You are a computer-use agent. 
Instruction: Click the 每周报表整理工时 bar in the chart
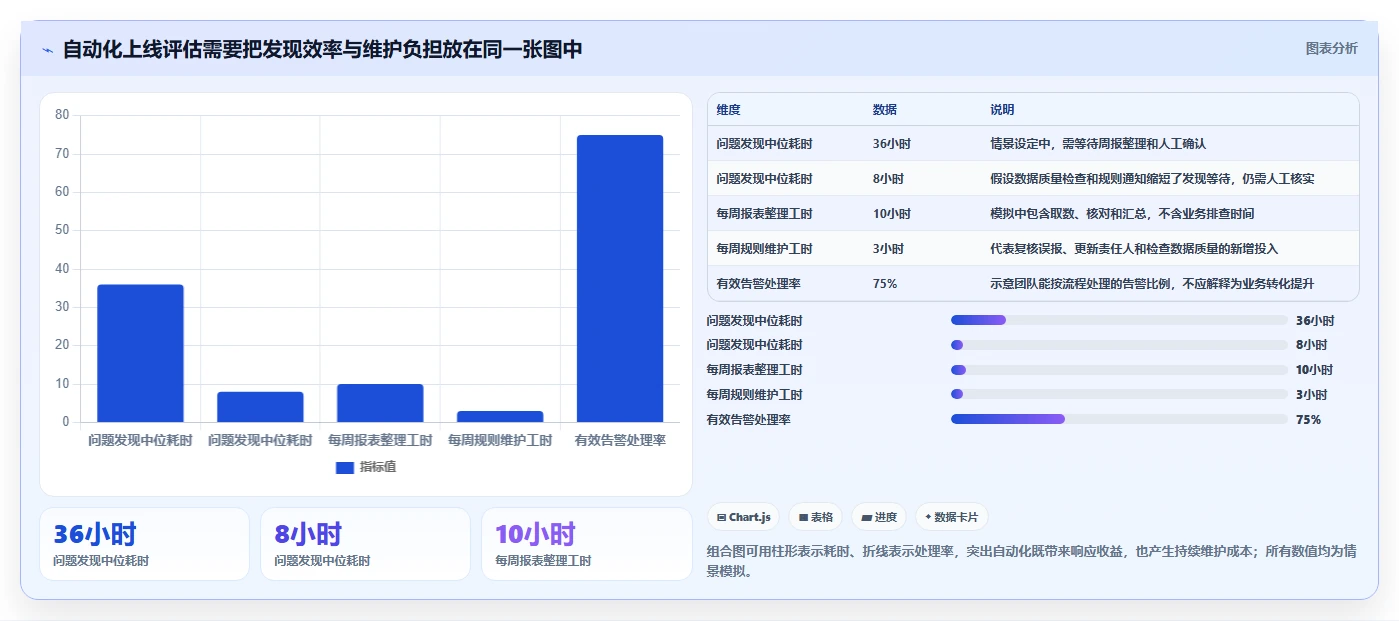point(380,403)
